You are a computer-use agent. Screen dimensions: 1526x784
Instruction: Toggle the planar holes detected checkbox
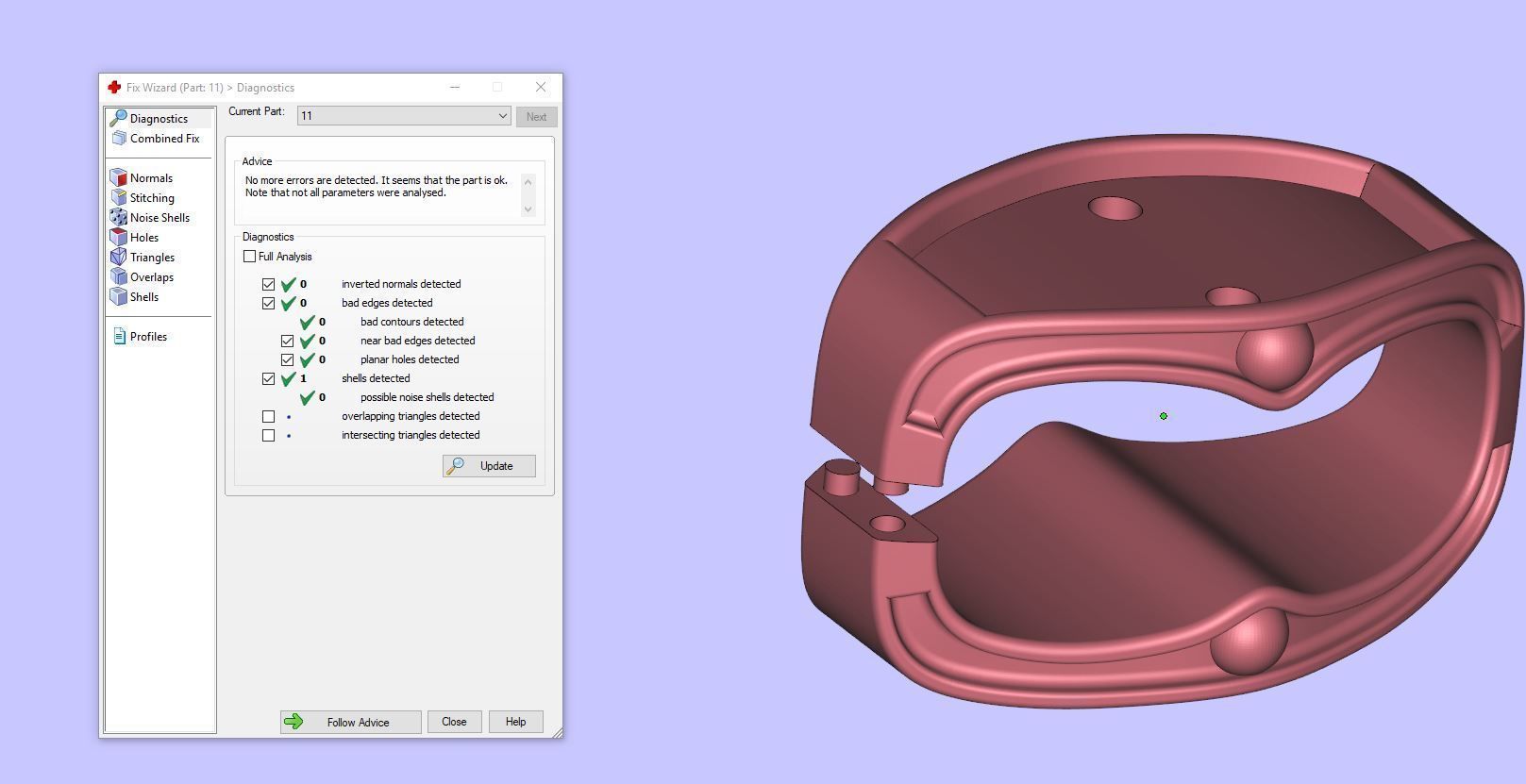pyautogui.click(x=287, y=359)
